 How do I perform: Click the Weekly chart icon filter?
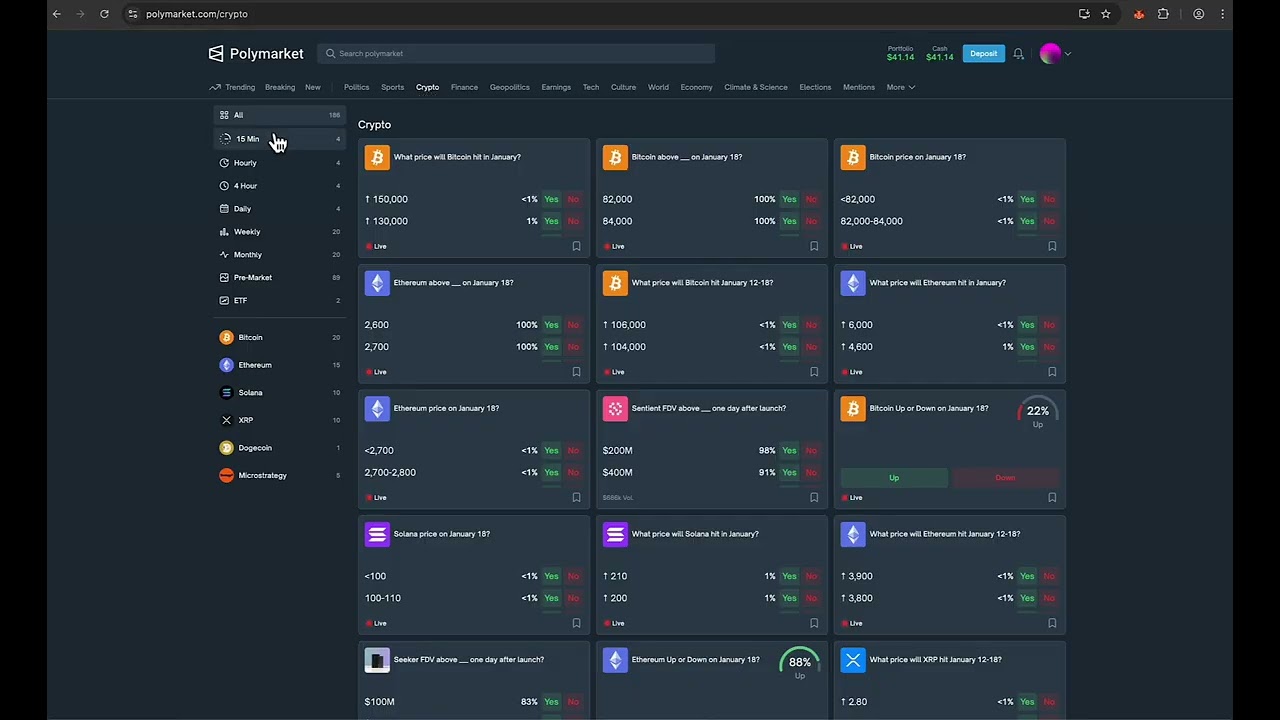[224, 232]
